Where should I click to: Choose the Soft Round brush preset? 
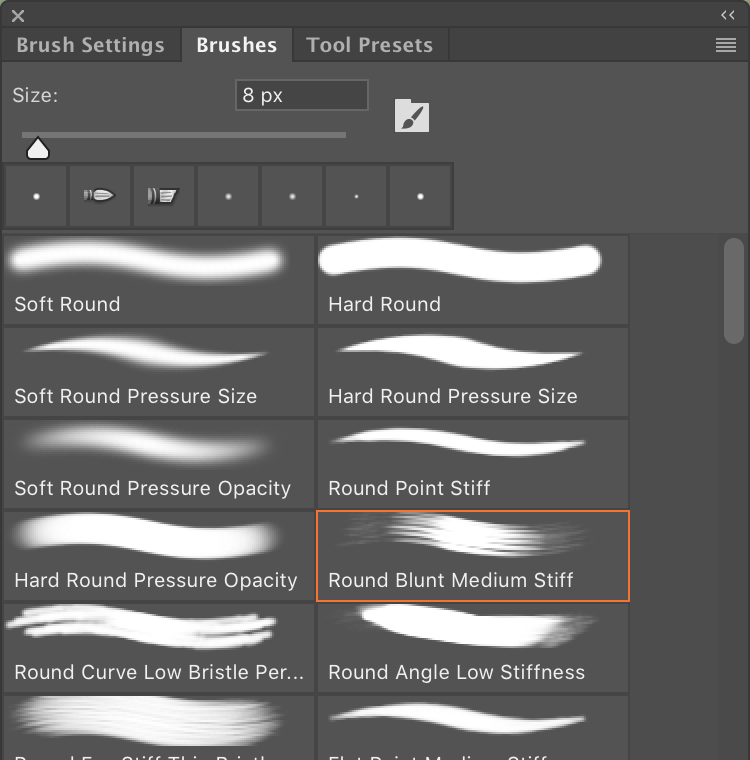[159, 280]
